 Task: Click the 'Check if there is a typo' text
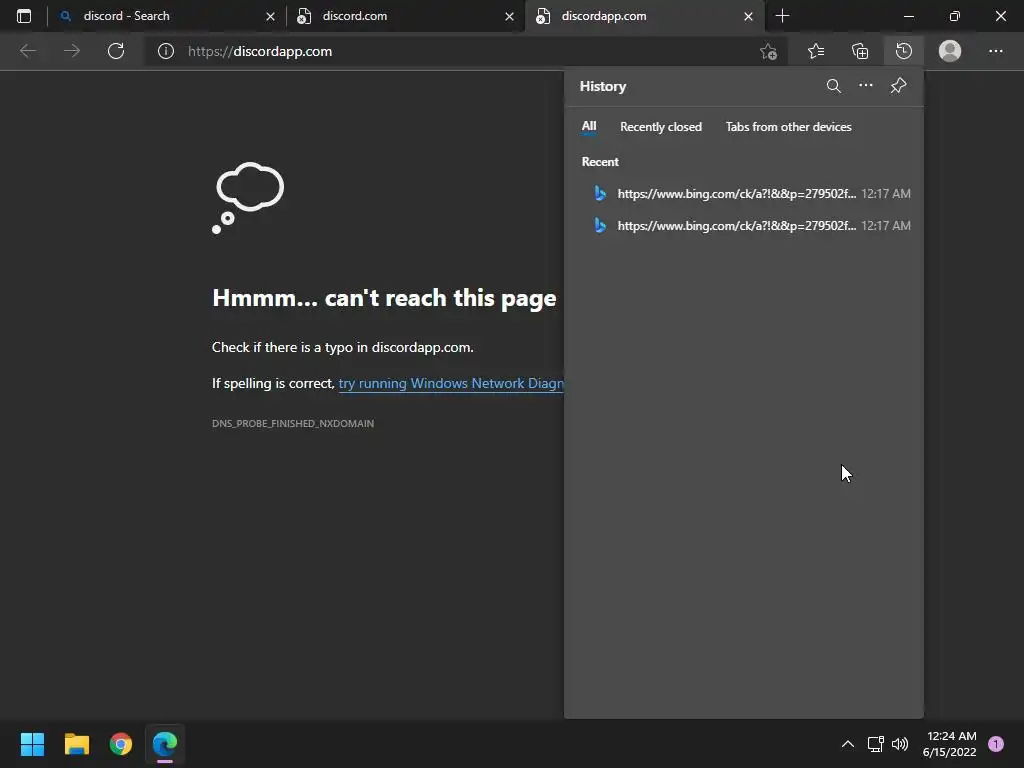(342, 347)
